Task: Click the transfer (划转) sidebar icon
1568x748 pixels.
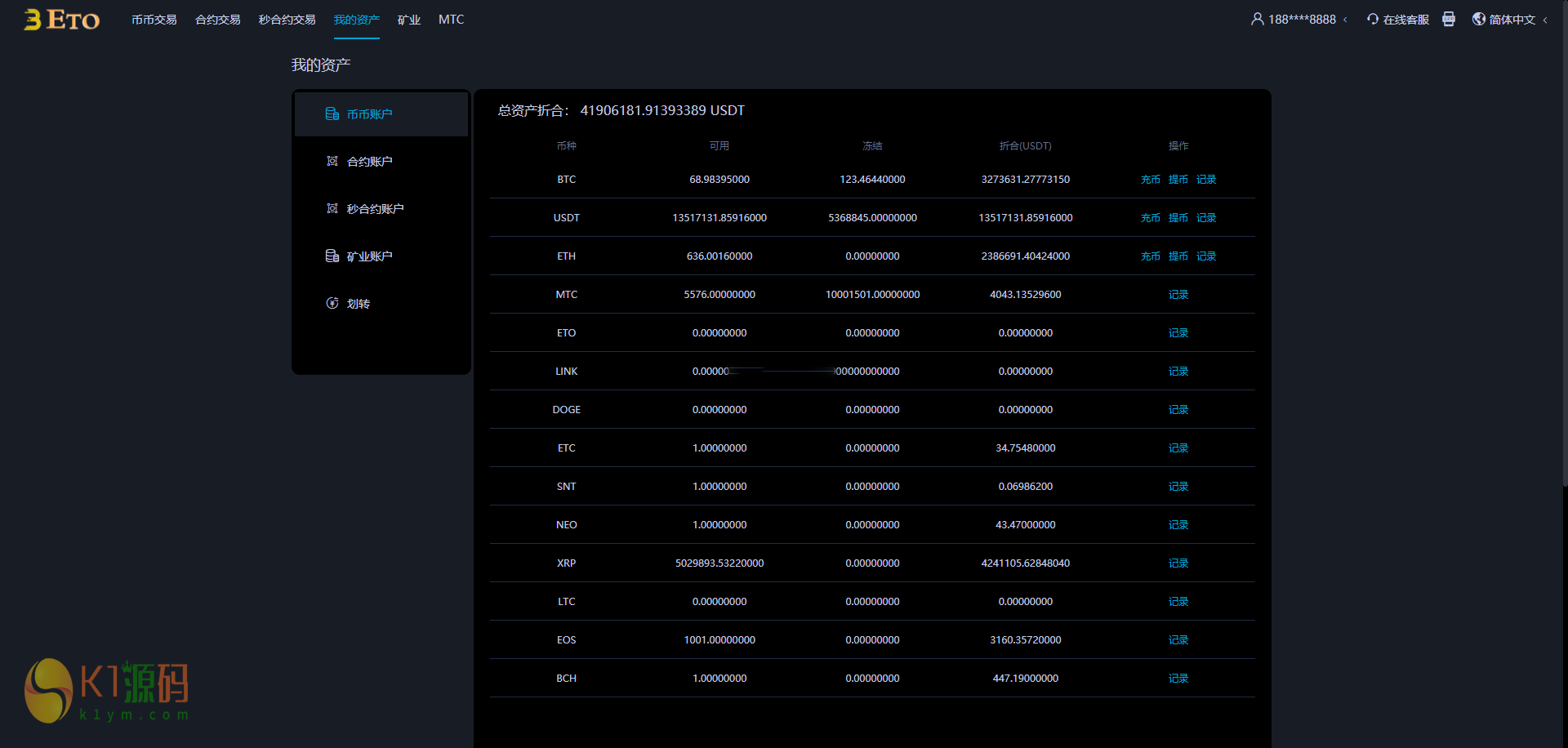Action: tap(332, 304)
